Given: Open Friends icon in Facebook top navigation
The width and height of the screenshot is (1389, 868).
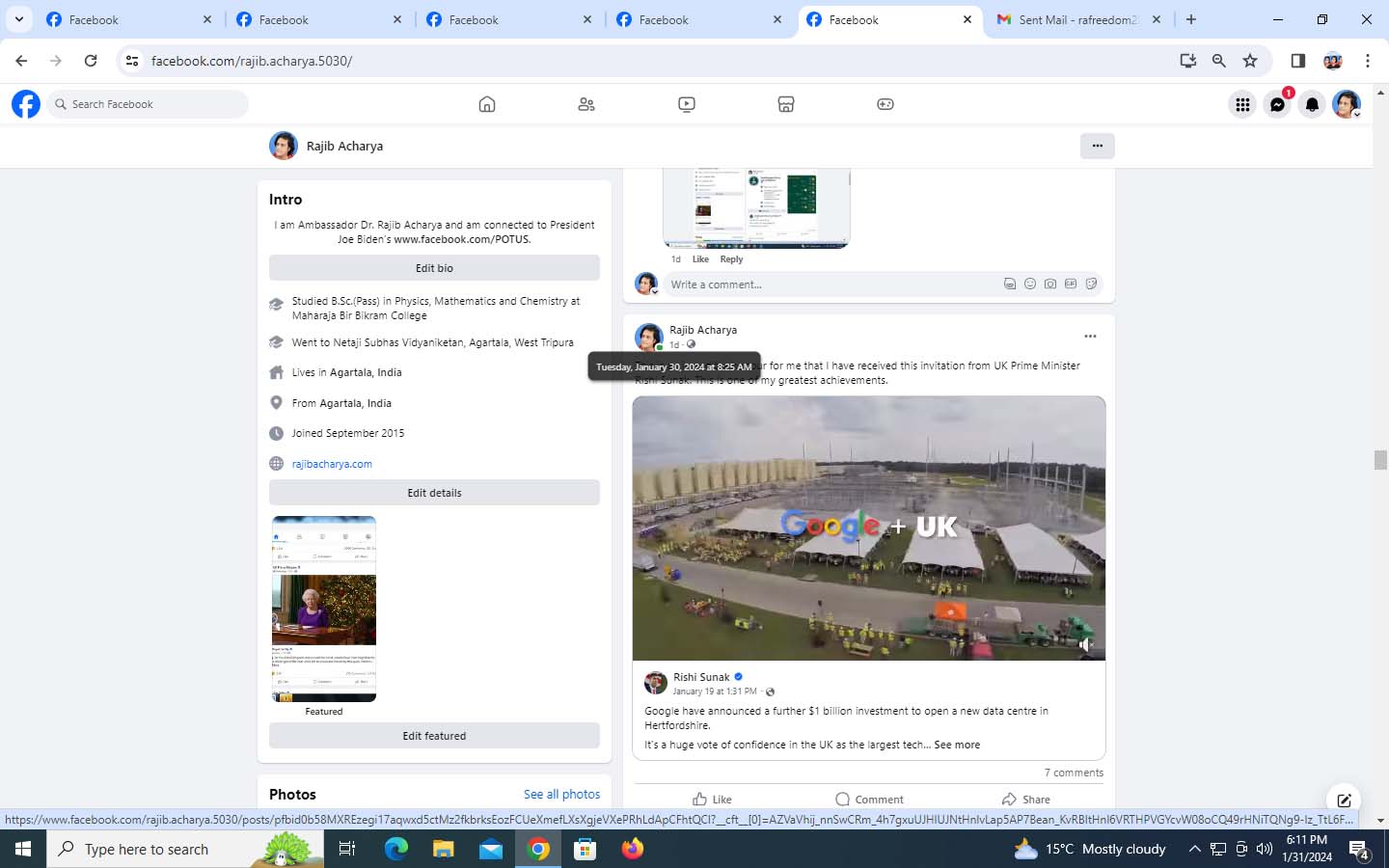Looking at the screenshot, I should tap(586, 104).
